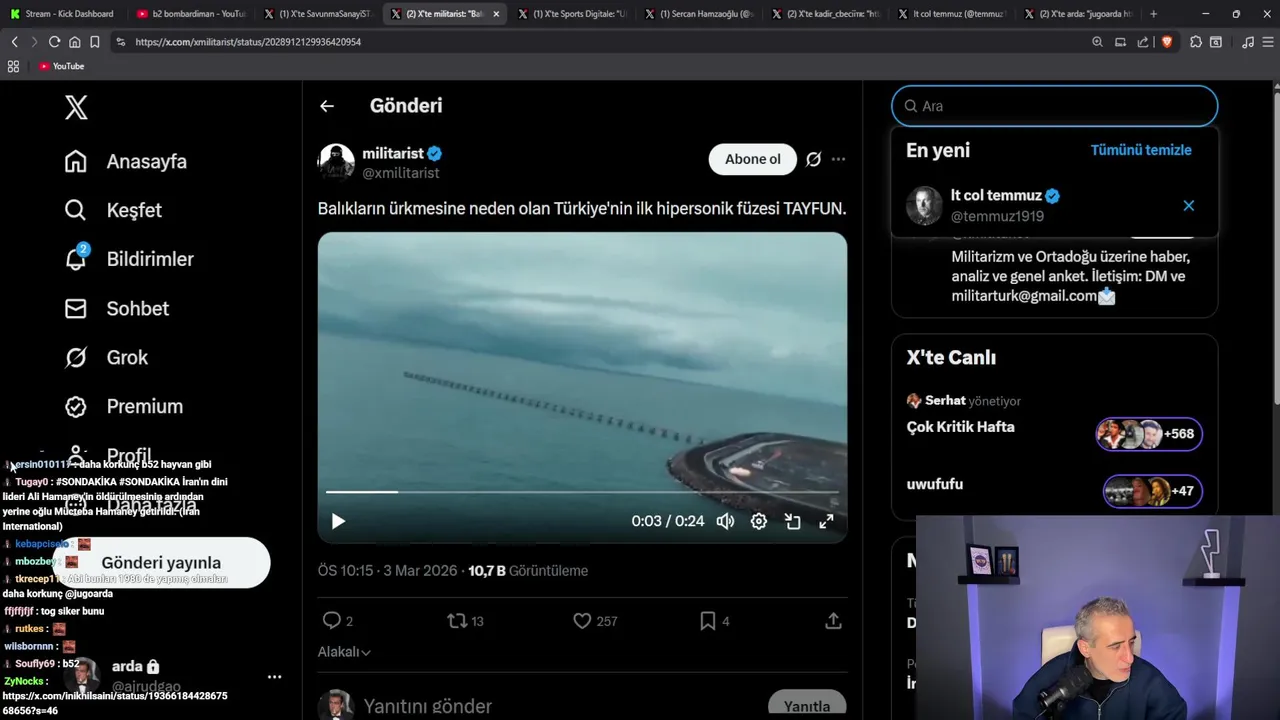Expand Alakalı sort dropdown

point(344,652)
